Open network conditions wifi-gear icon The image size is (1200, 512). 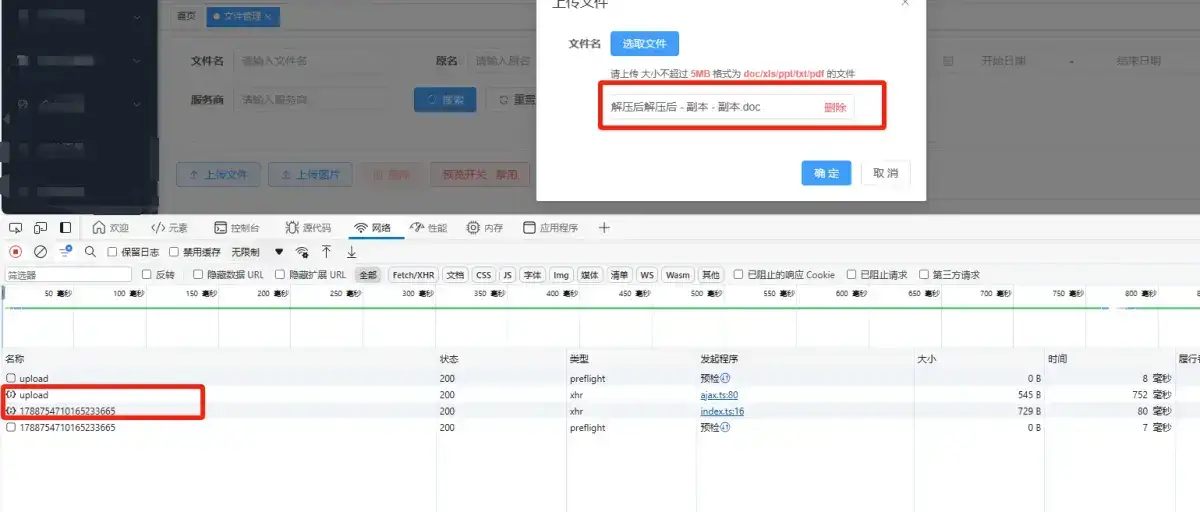click(x=302, y=252)
